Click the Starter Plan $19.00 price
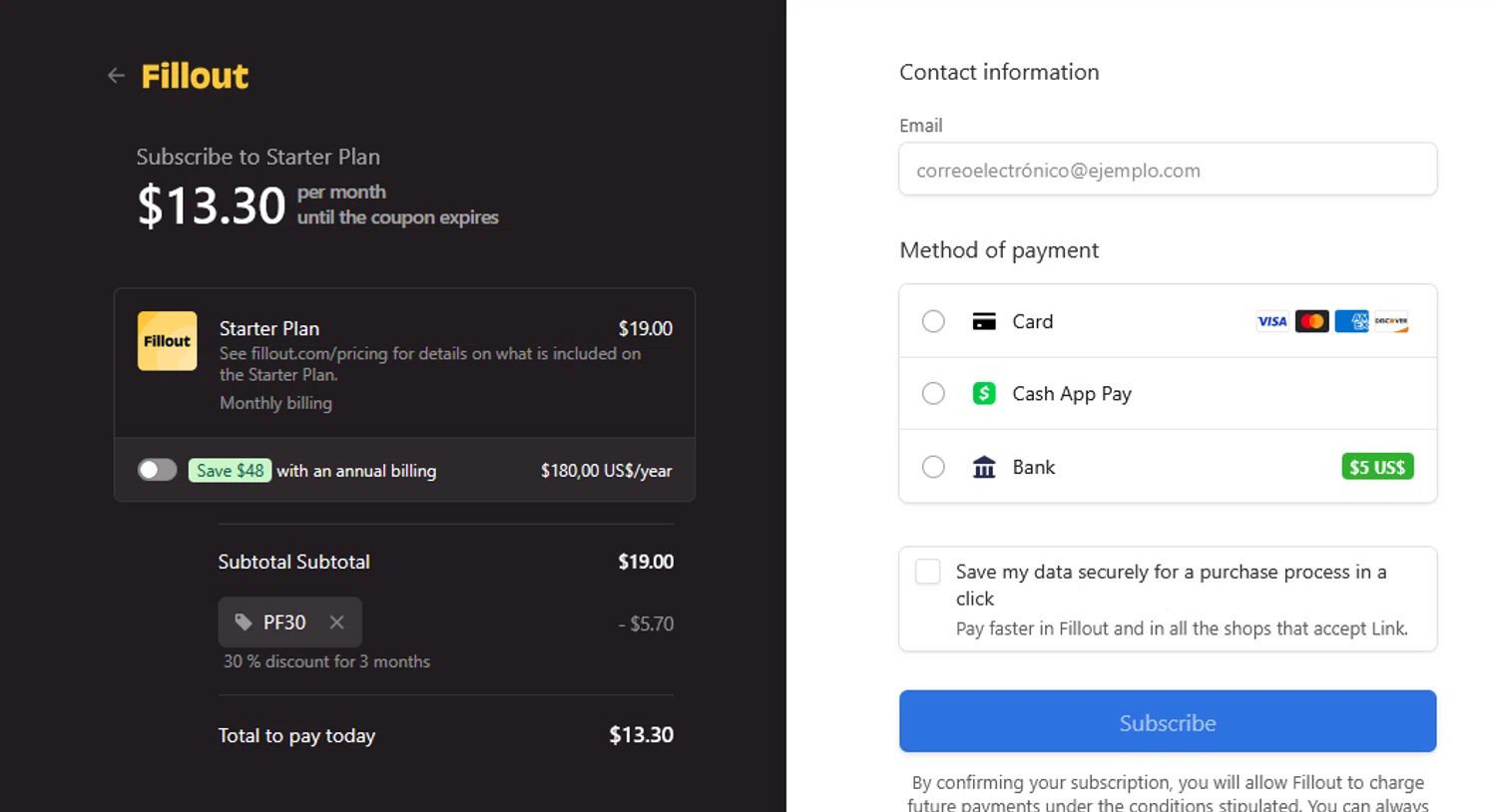The height and width of the screenshot is (812, 1497). tap(645, 328)
